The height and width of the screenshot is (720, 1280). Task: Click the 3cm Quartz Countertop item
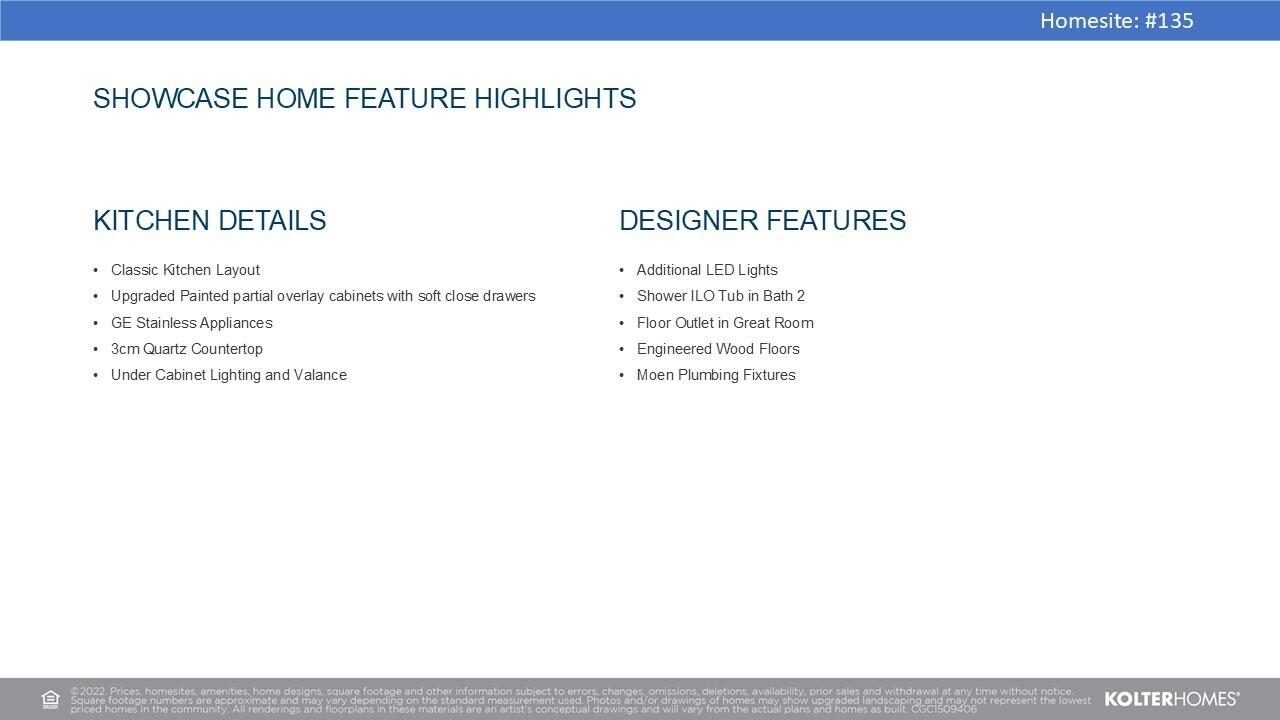(186, 349)
